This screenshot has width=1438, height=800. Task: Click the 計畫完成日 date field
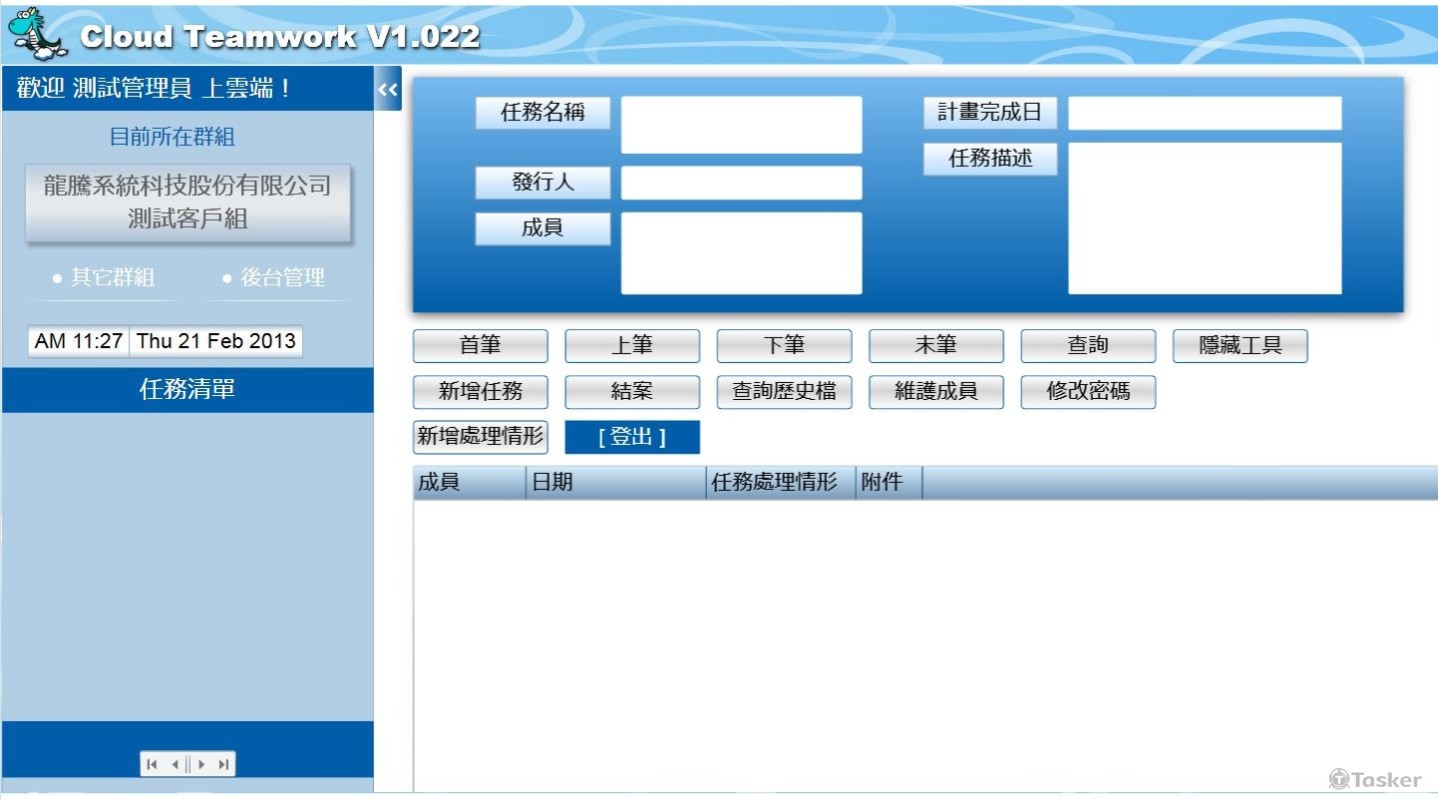(1204, 112)
